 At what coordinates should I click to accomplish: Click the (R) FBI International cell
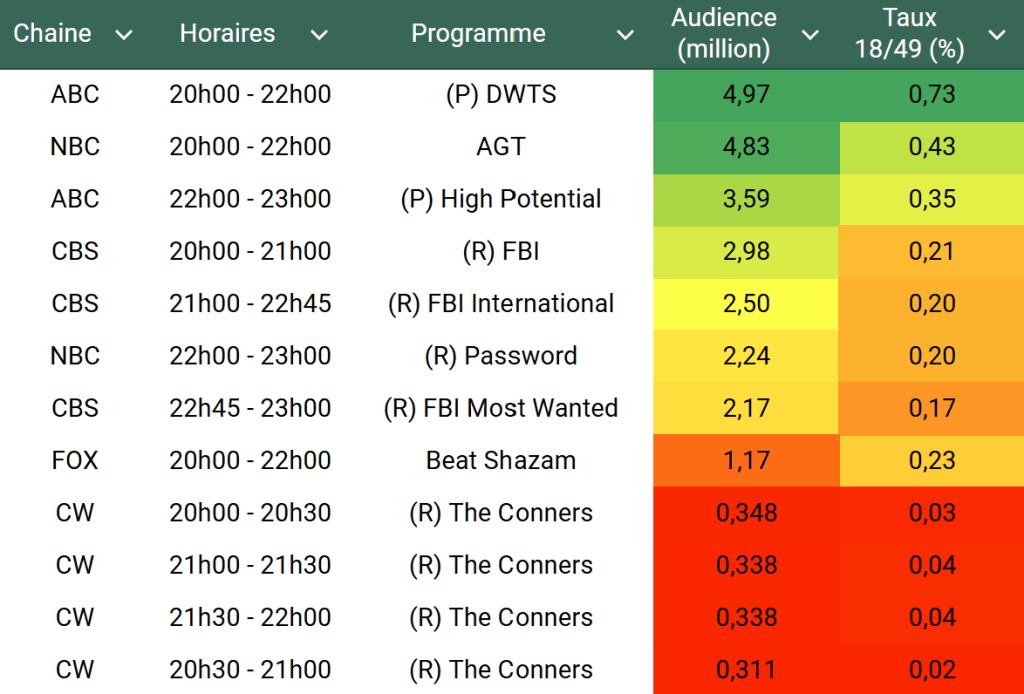pyautogui.click(x=500, y=304)
